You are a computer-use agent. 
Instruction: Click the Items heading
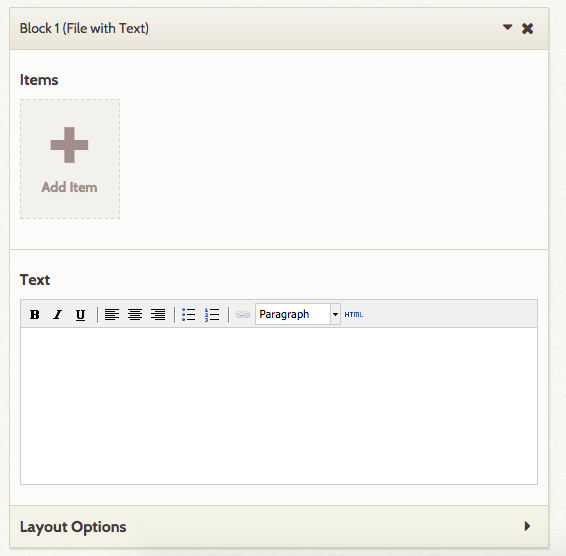[x=39, y=80]
